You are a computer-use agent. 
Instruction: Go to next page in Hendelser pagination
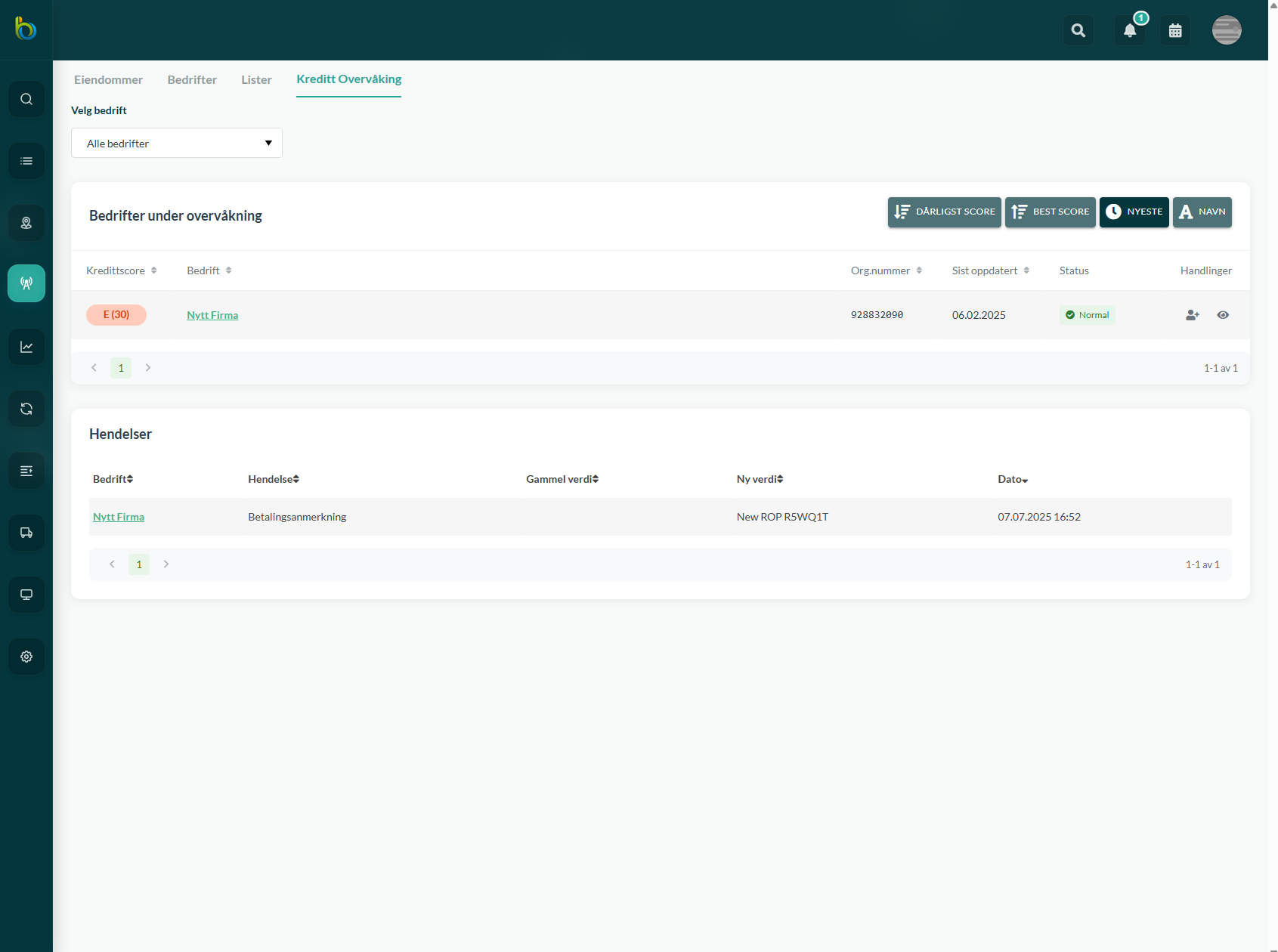pyautogui.click(x=166, y=564)
